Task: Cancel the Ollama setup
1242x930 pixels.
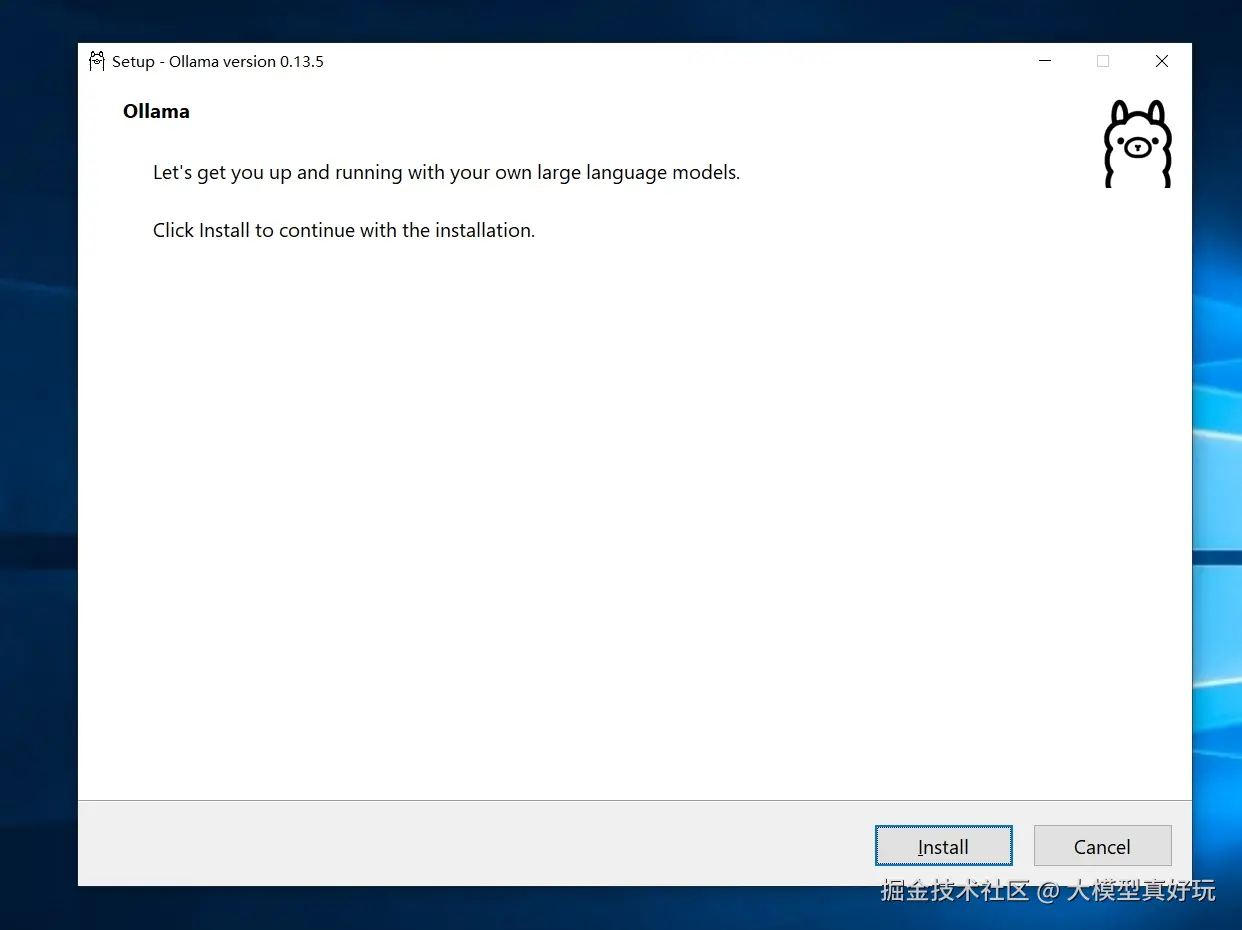Action: [x=1102, y=846]
